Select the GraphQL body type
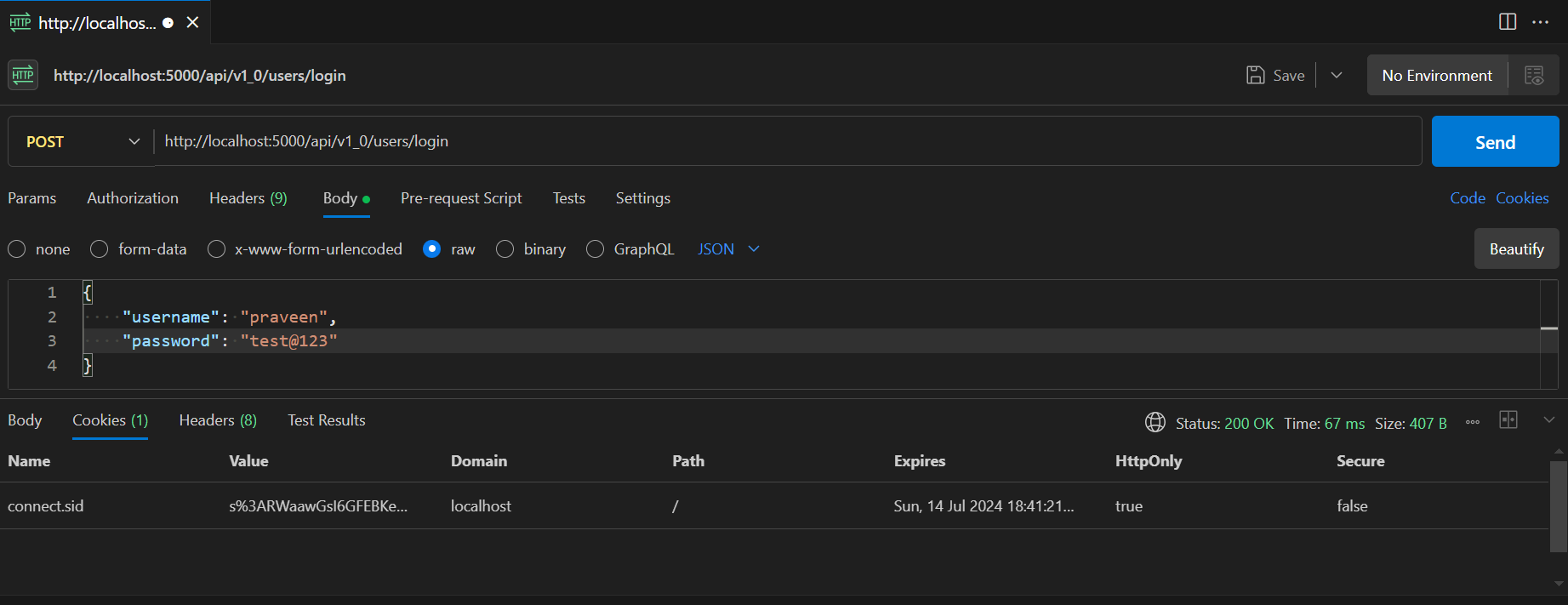The height and width of the screenshot is (605, 1568). tap(630, 249)
